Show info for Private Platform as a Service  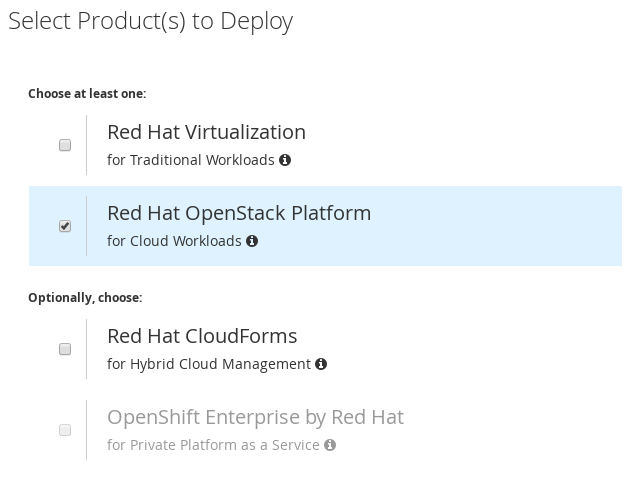tap(330, 445)
